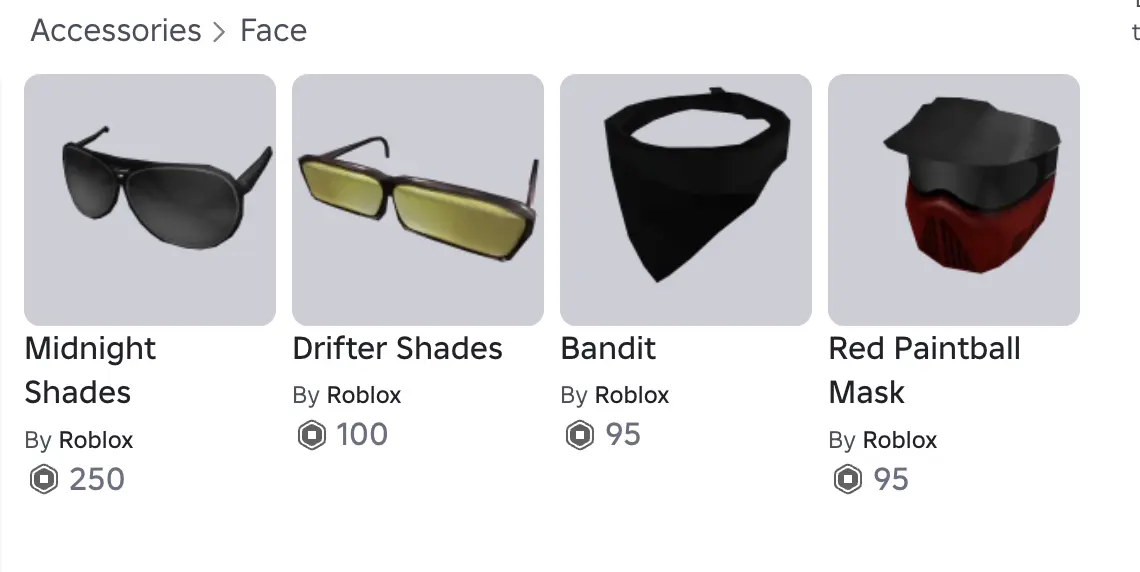Image resolution: width=1140 pixels, height=572 pixels.
Task: Visit Roblox creator link under Drifter Shades
Action: click(x=364, y=396)
